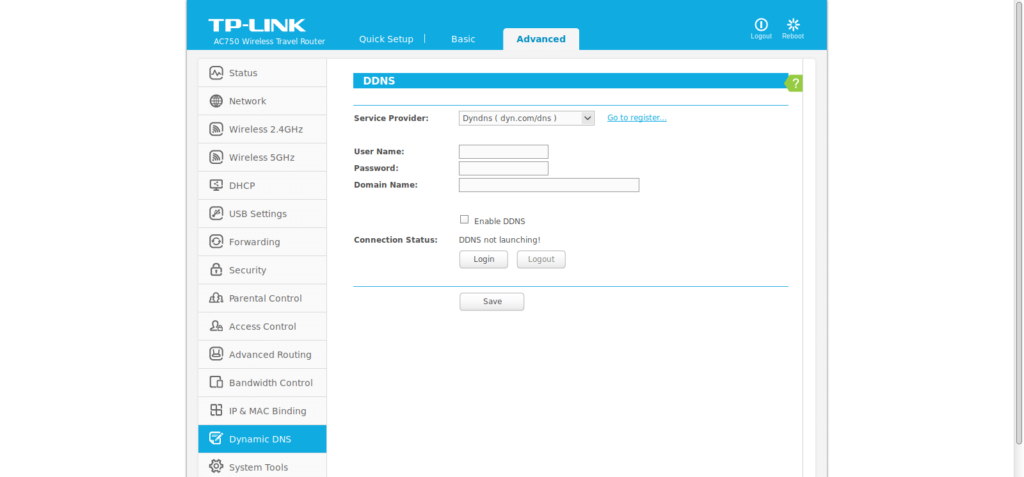Click the Parental Control icon

[x=216, y=298]
